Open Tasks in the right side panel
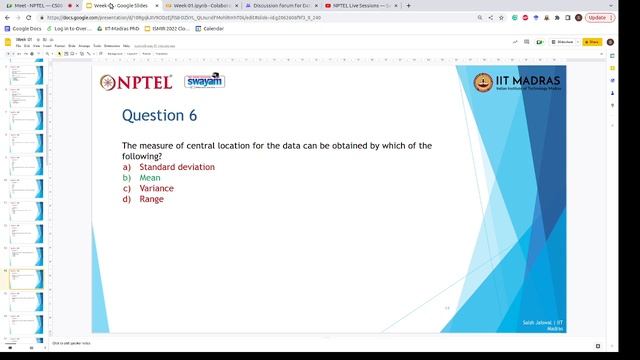 tap(612, 81)
